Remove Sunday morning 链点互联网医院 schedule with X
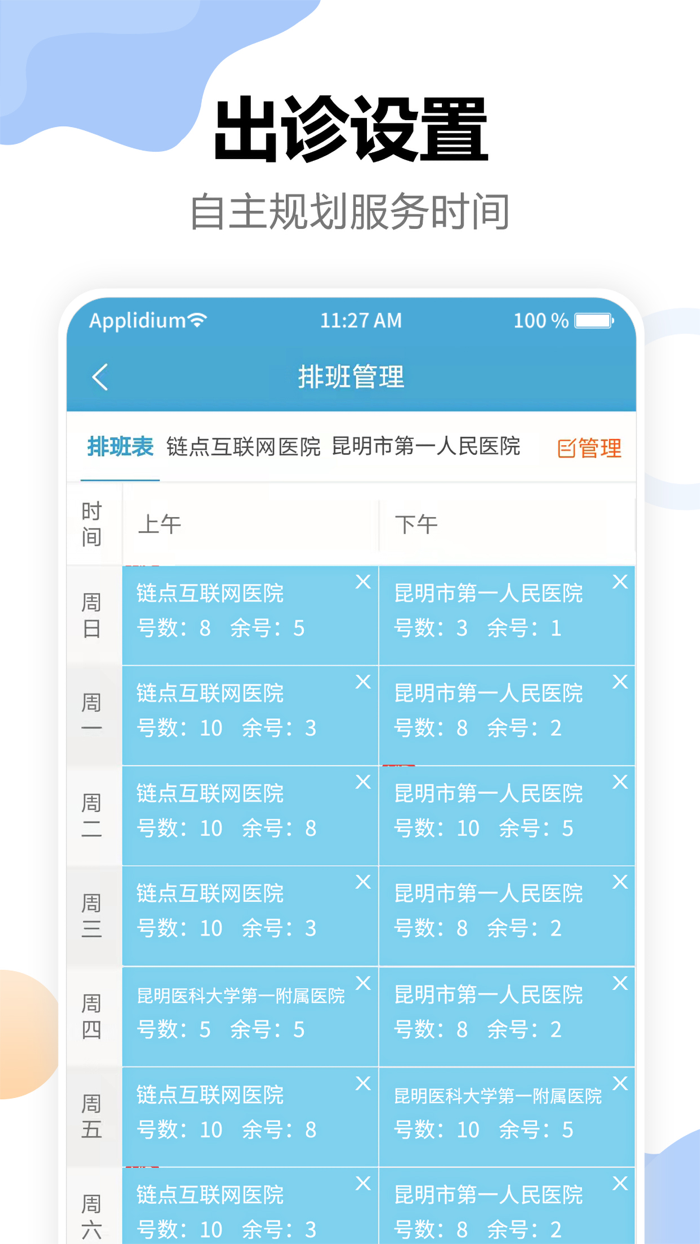700x1244 pixels. 362,581
